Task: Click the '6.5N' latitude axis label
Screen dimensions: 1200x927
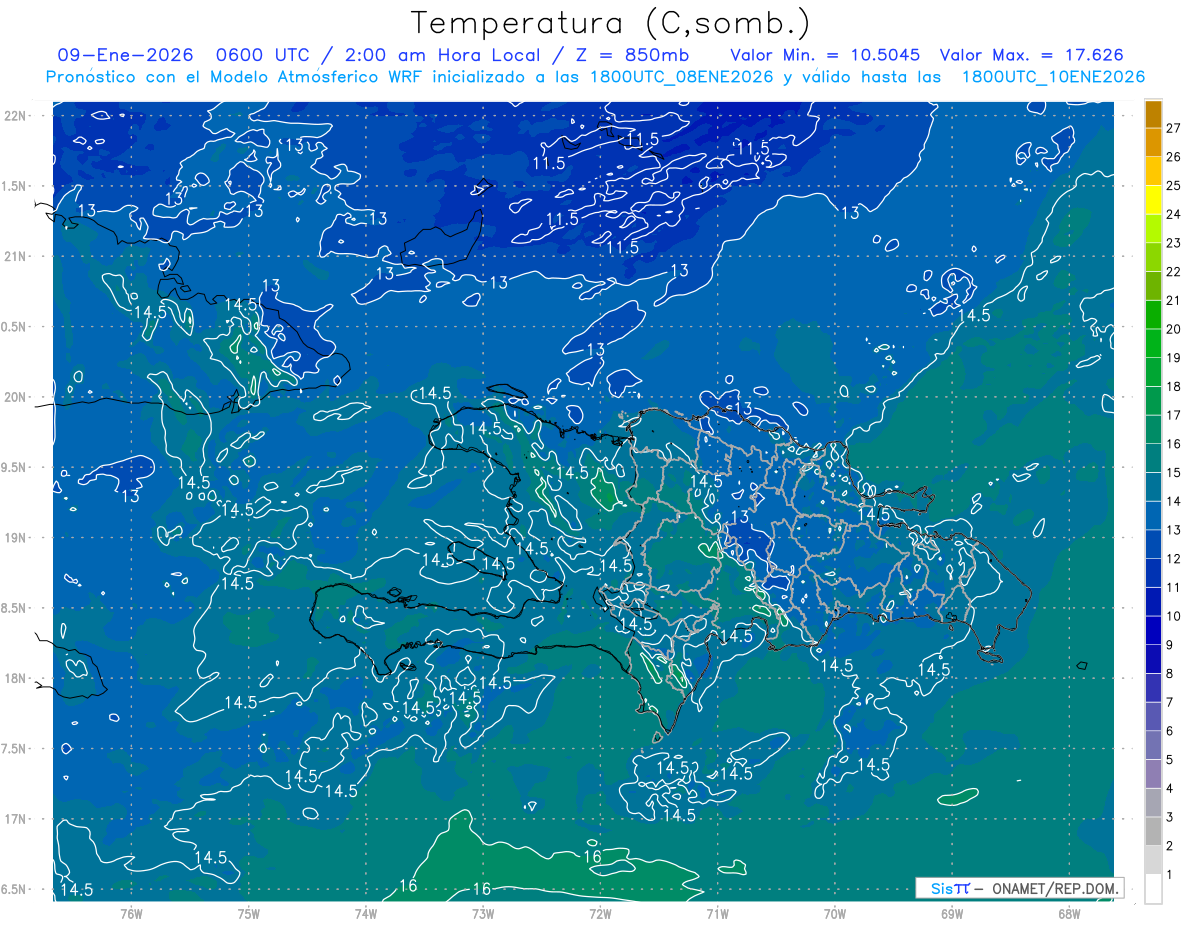Action: click(x=15, y=890)
